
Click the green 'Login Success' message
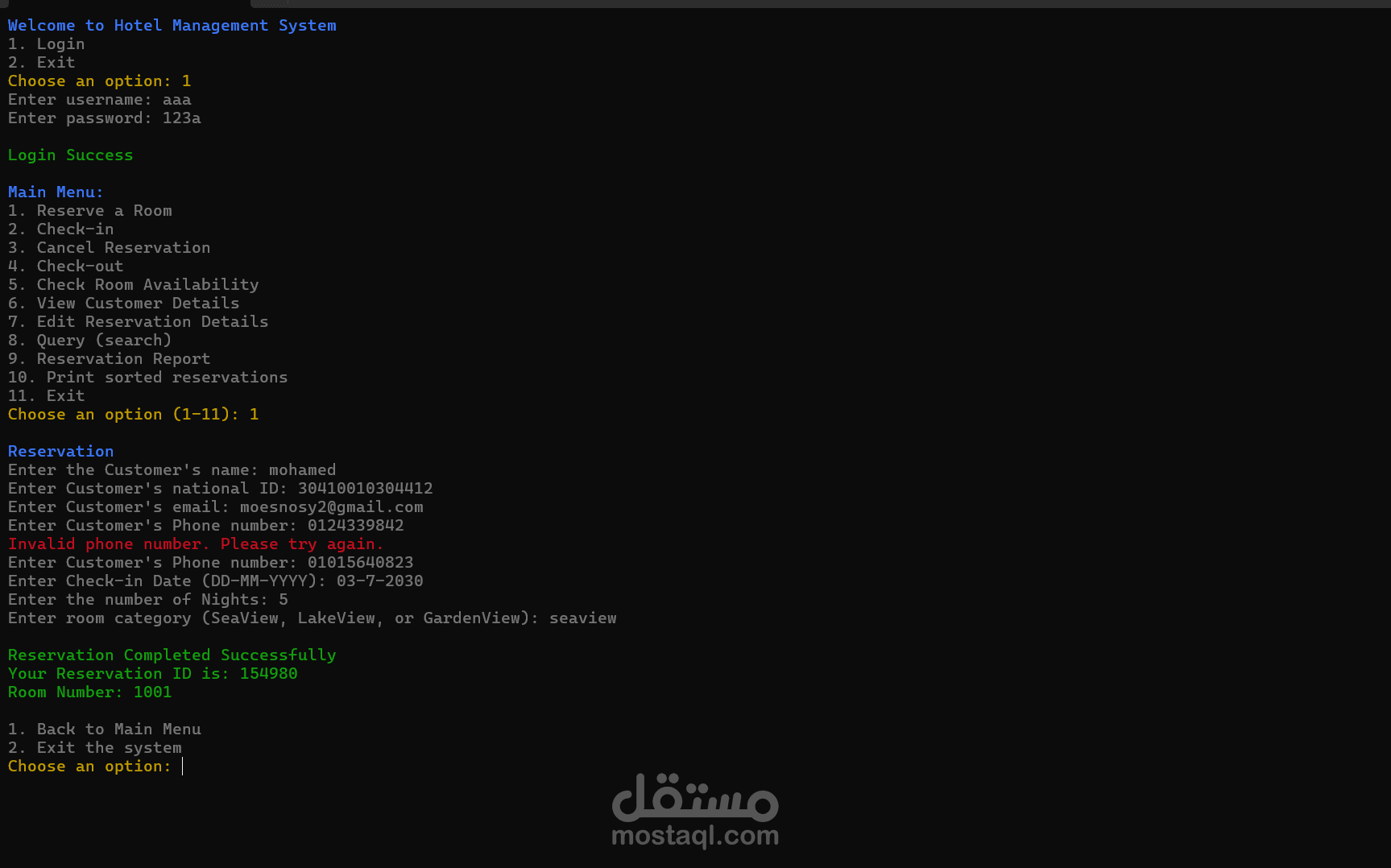(x=71, y=155)
